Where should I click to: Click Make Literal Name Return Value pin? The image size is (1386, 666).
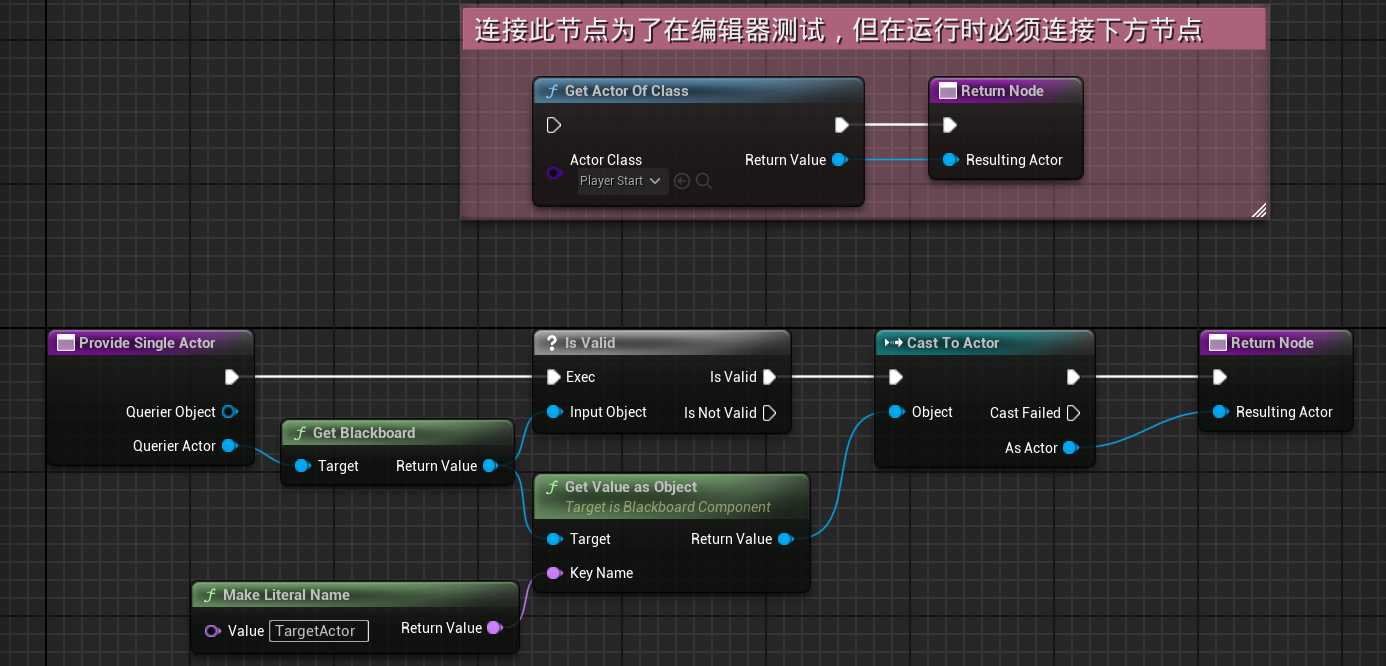click(x=493, y=628)
